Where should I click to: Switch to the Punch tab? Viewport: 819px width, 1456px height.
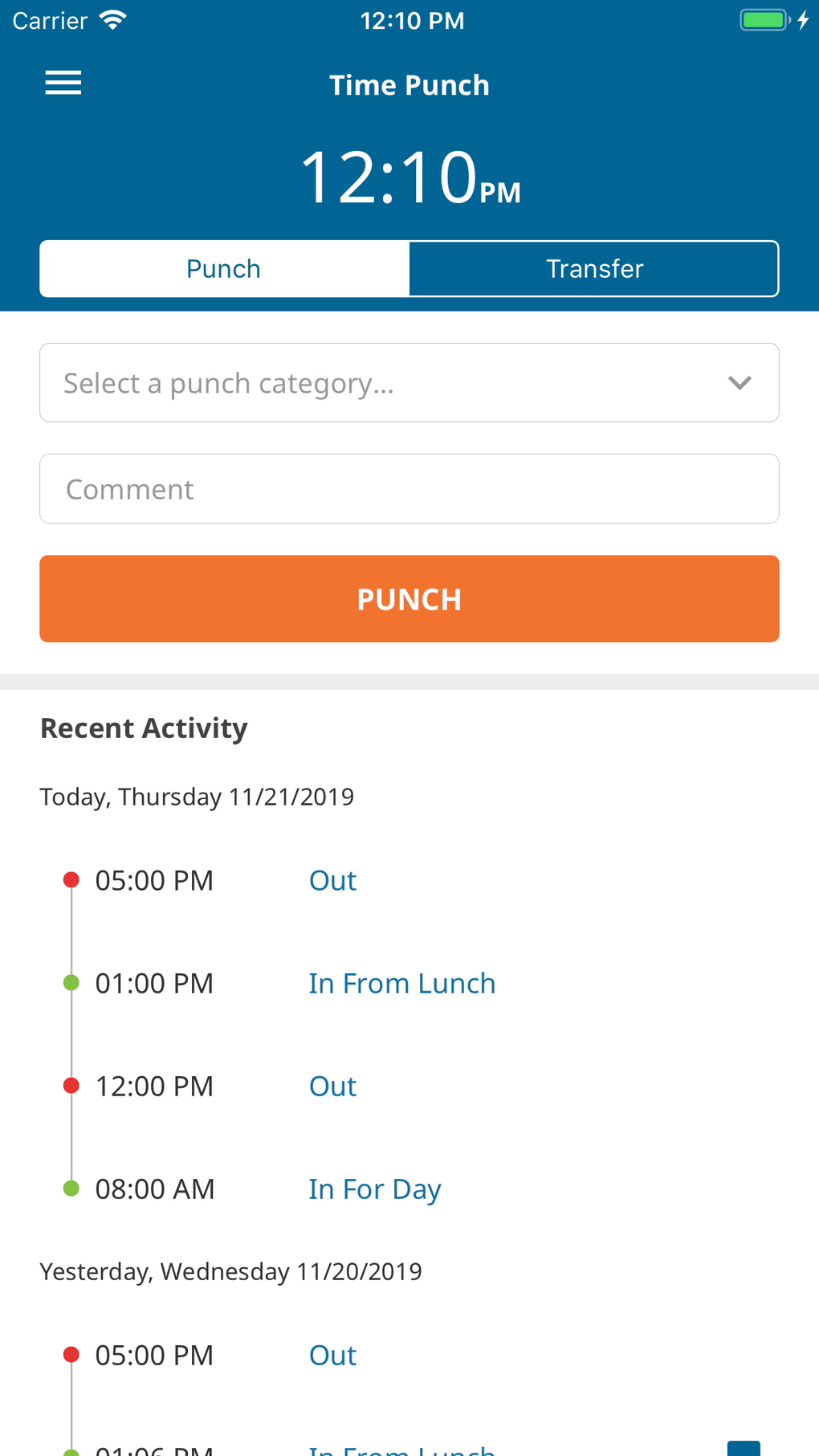coord(224,268)
